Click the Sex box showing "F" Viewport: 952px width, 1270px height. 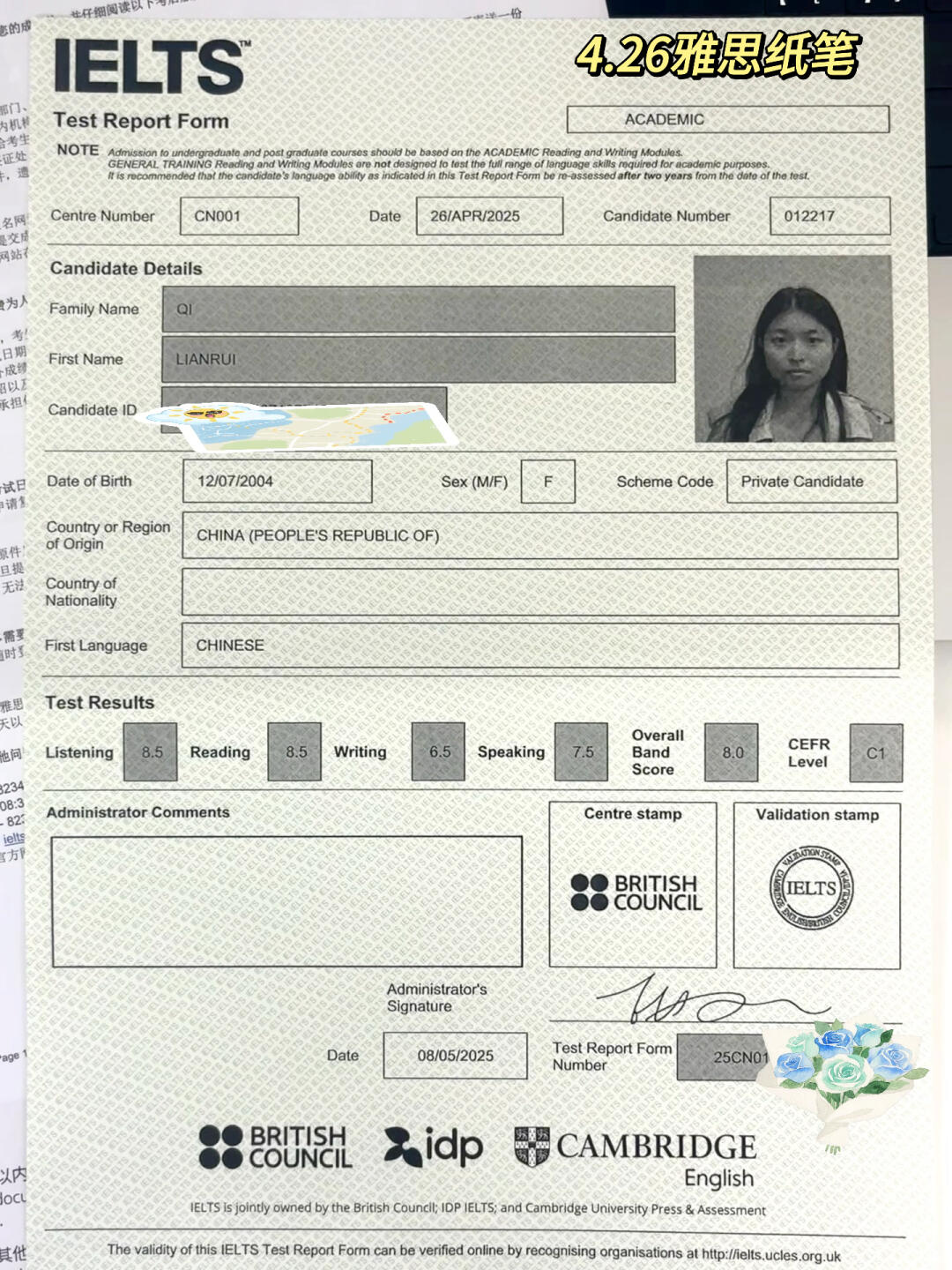548,482
